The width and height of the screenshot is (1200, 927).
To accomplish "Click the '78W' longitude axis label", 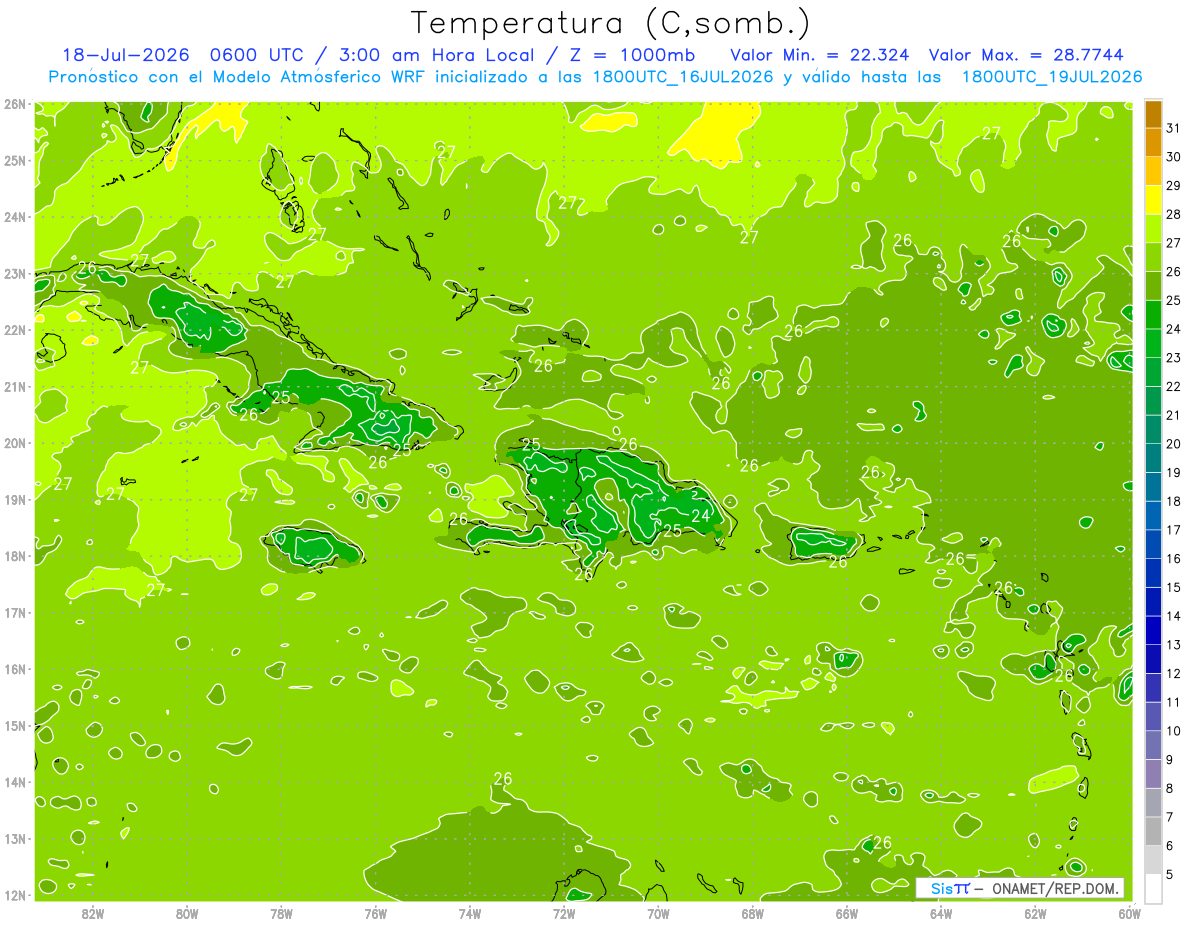I will click(x=281, y=913).
